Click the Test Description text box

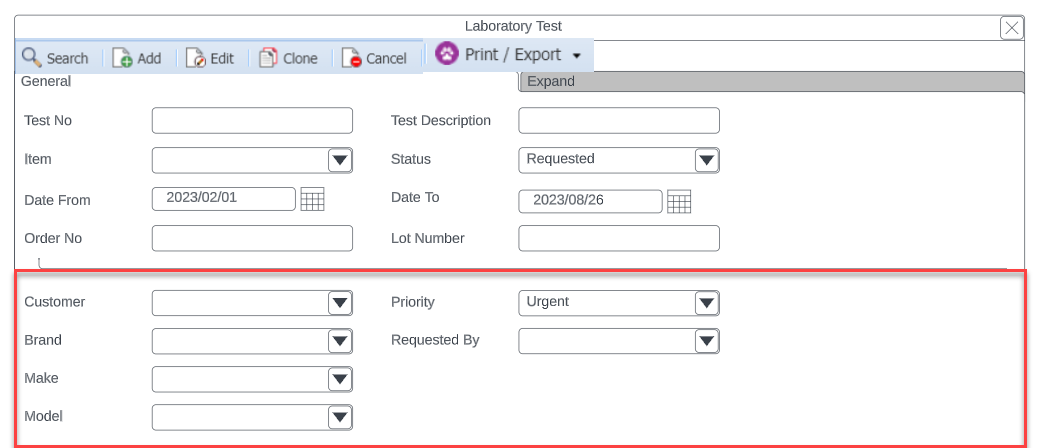(x=619, y=121)
